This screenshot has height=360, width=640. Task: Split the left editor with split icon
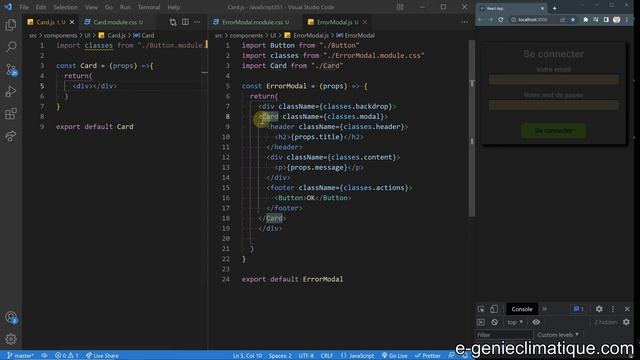185,22
